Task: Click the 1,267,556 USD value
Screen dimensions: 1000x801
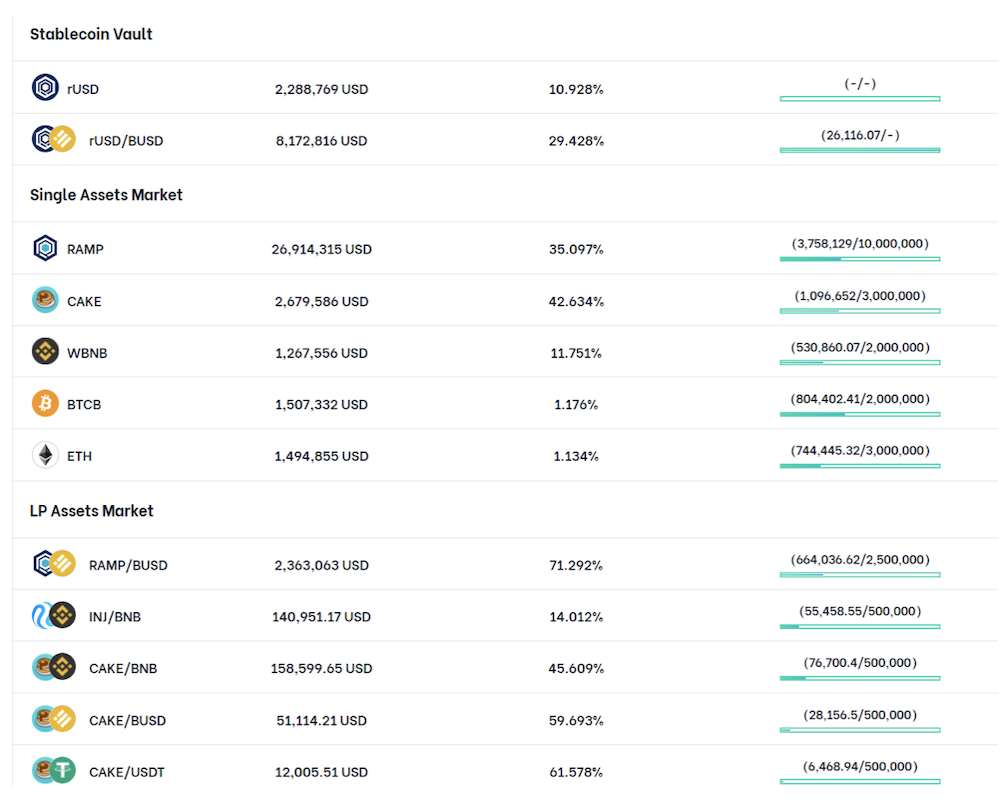Action: (321, 353)
